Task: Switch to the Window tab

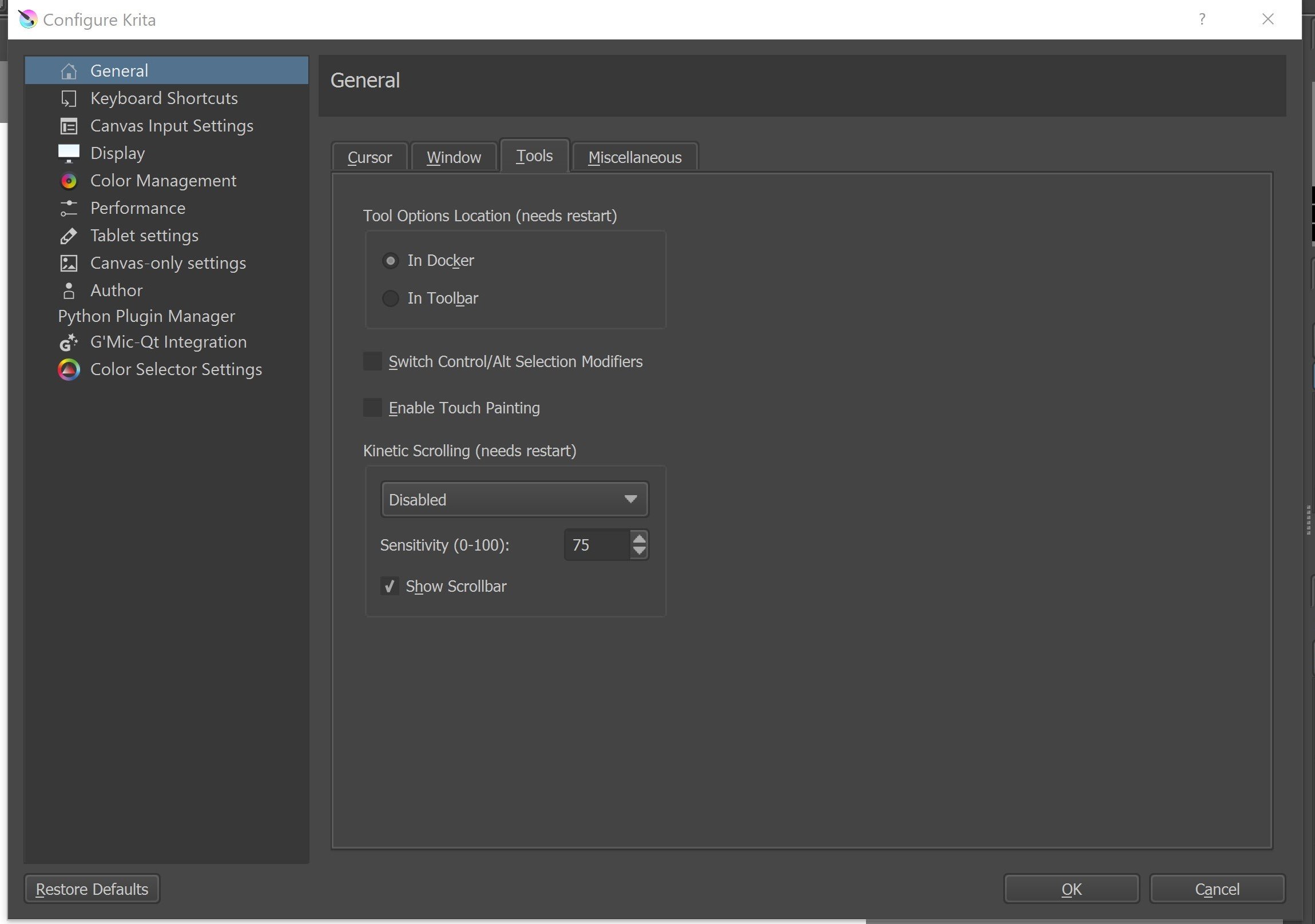Action: tap(454, 157)
